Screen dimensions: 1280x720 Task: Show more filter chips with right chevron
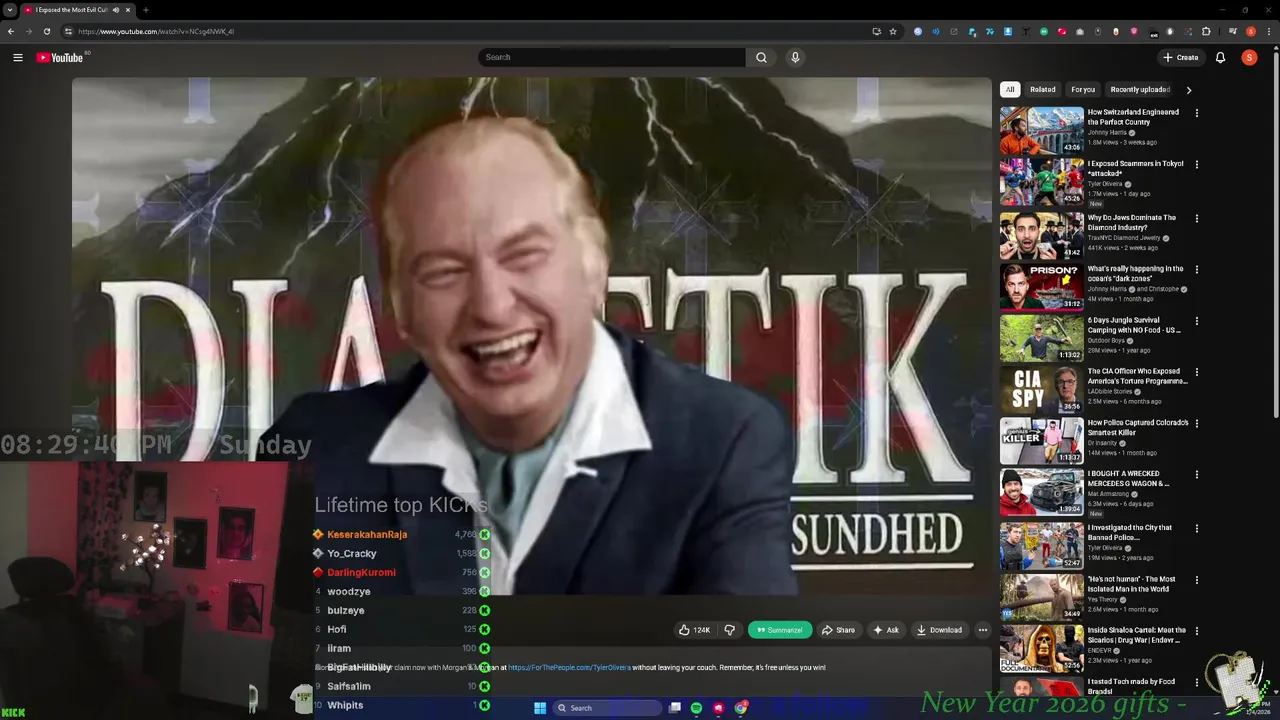click(x=1188, y=90)
